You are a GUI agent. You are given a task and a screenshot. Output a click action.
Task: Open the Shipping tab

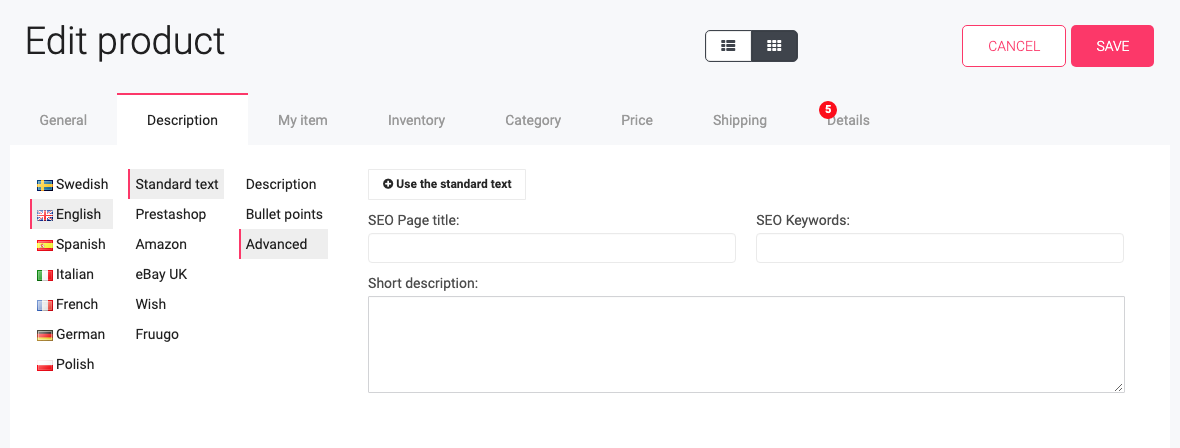pyautogui.click(x=740, y=120)
